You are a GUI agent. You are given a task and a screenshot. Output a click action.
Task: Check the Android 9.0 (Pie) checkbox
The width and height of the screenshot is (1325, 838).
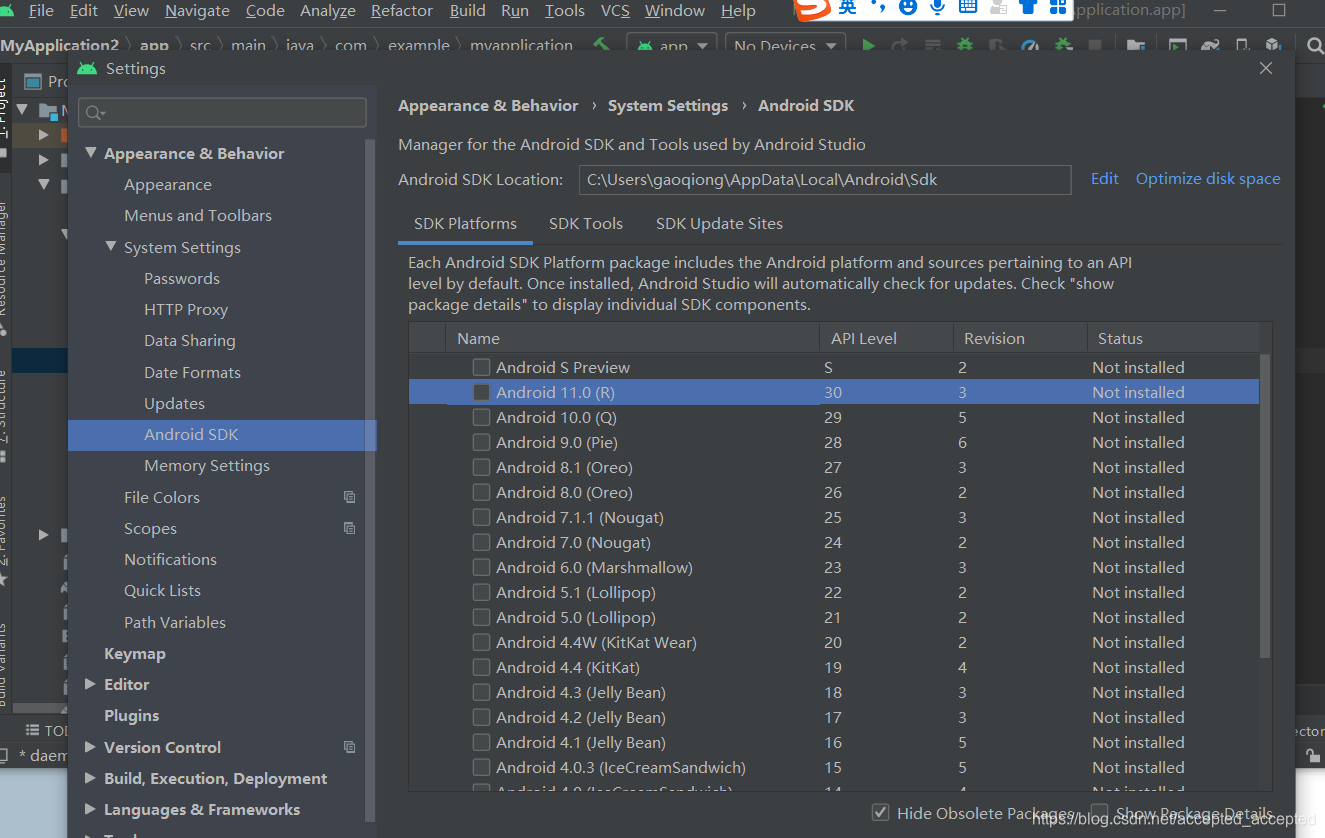(481, 442)
